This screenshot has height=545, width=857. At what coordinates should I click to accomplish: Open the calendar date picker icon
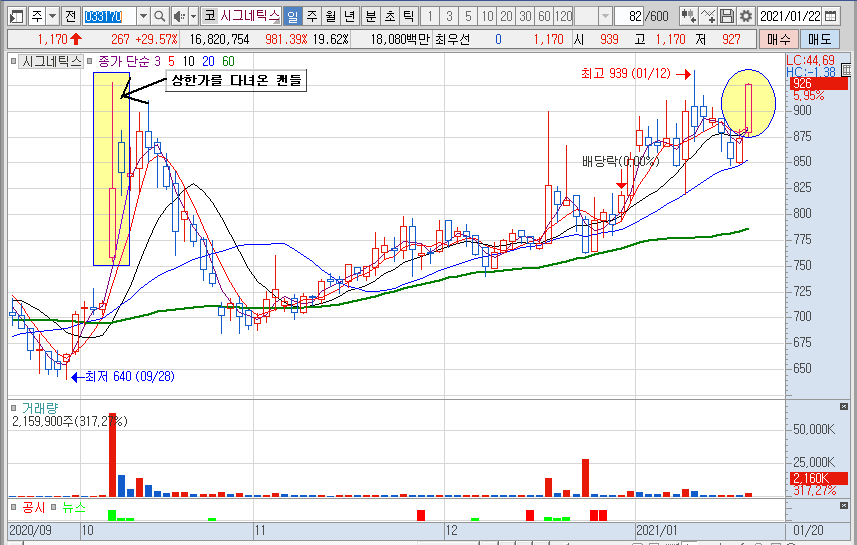point(844,17)
